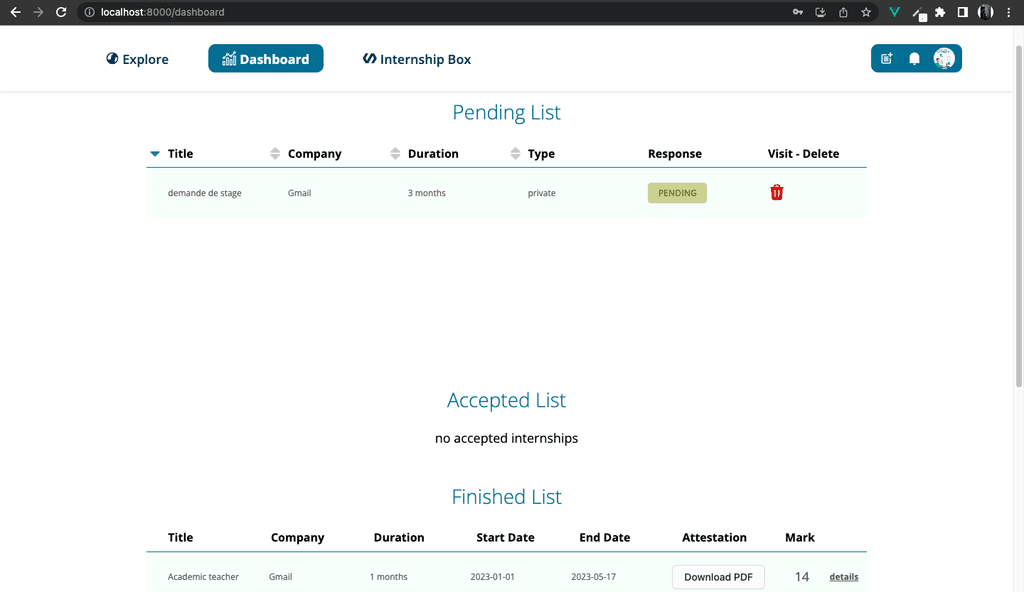Toggle the browser side panel
The image size is (1024, 592).
963,12
